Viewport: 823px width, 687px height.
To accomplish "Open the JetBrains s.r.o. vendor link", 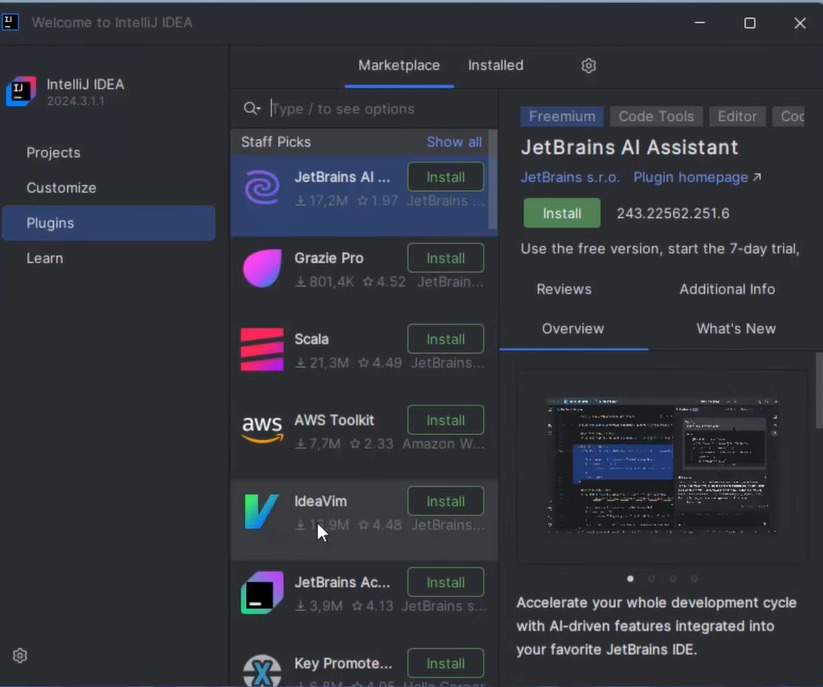I will tap(570, 177).
